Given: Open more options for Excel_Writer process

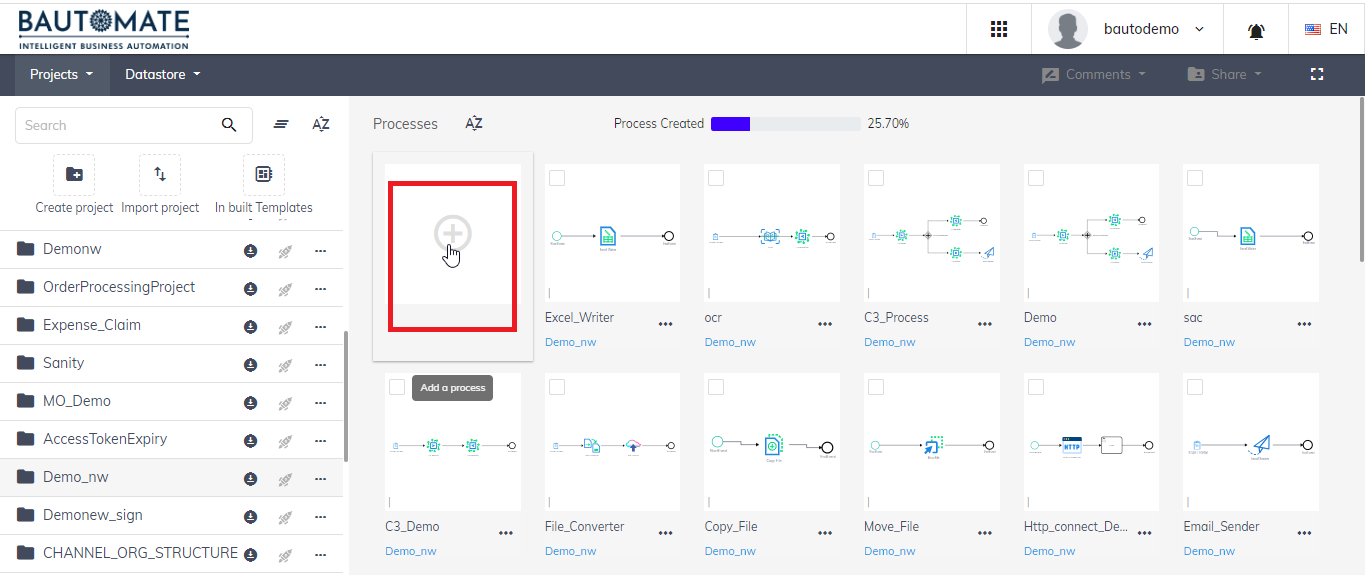Looking at the screenshot, I should 665,324.
